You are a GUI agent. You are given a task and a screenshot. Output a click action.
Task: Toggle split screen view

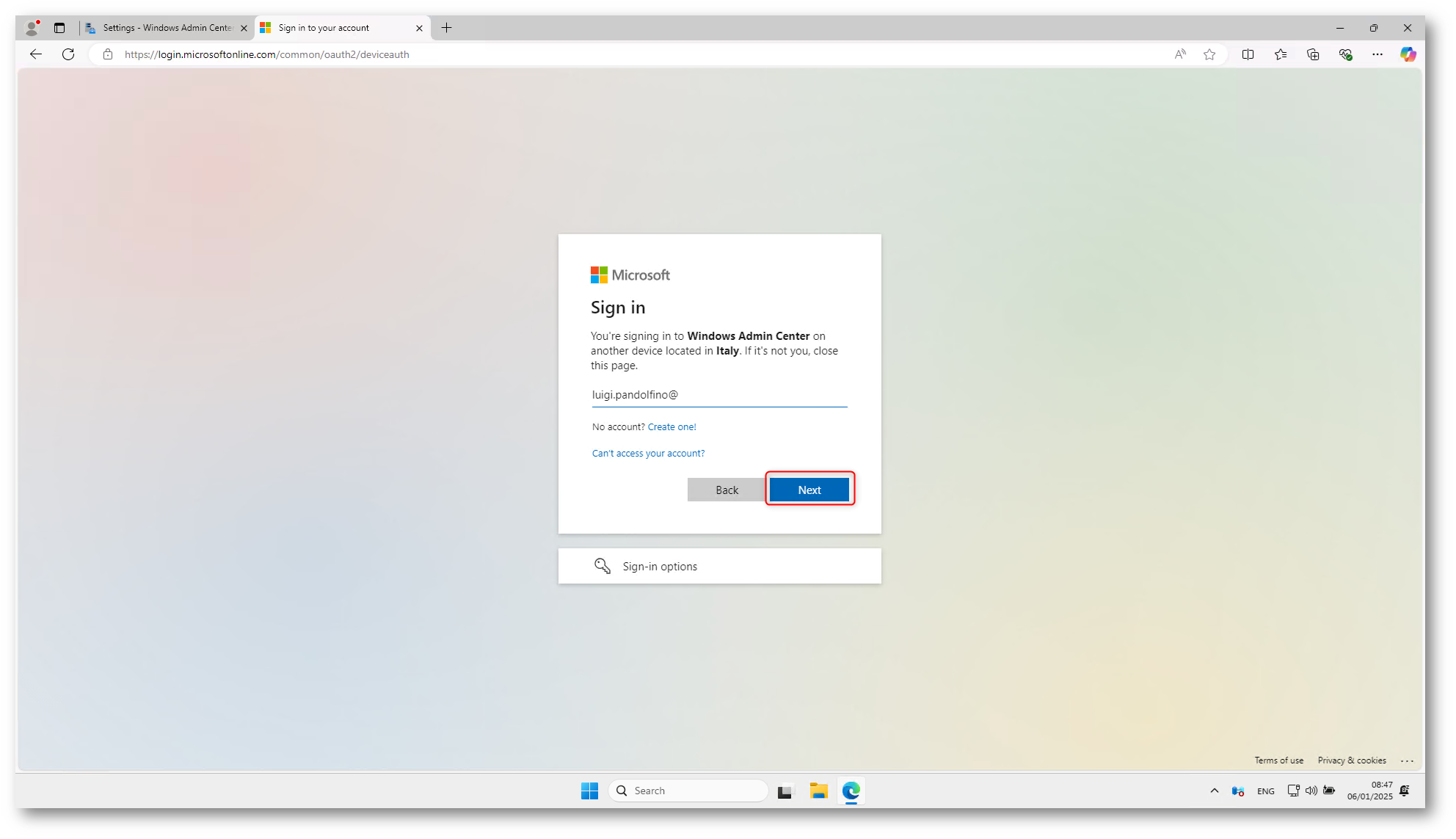(1248, 54)
